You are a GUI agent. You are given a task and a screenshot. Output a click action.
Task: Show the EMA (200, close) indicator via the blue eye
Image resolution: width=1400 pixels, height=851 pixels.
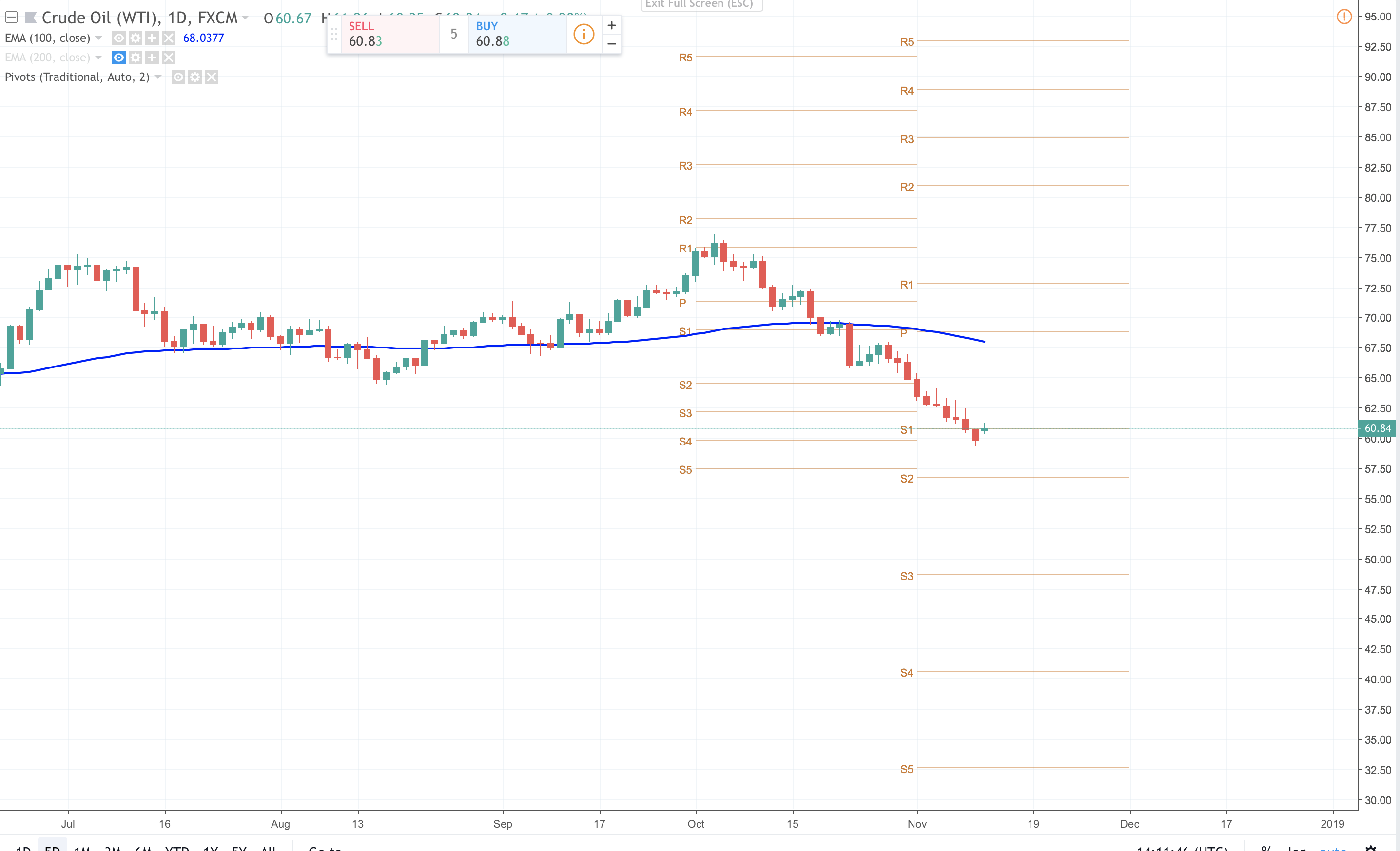tap(119, 58)
